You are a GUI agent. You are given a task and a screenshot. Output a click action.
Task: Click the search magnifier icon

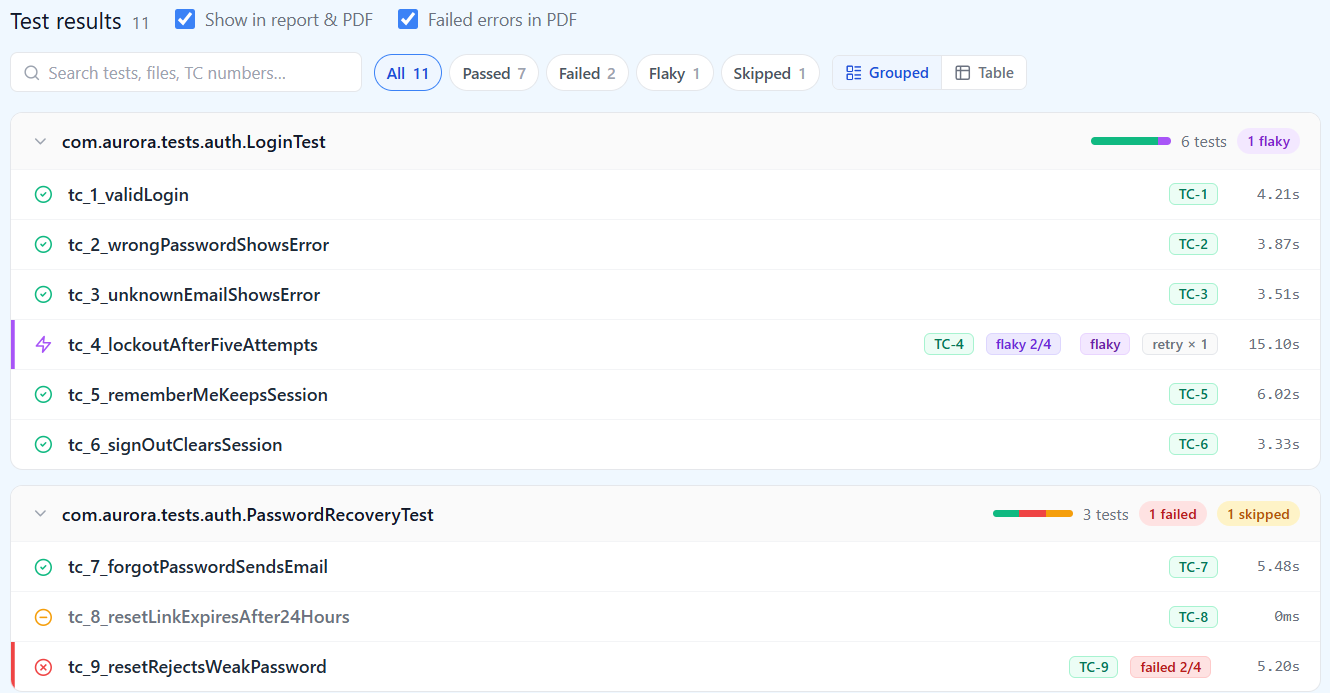(x=32, y=73)
